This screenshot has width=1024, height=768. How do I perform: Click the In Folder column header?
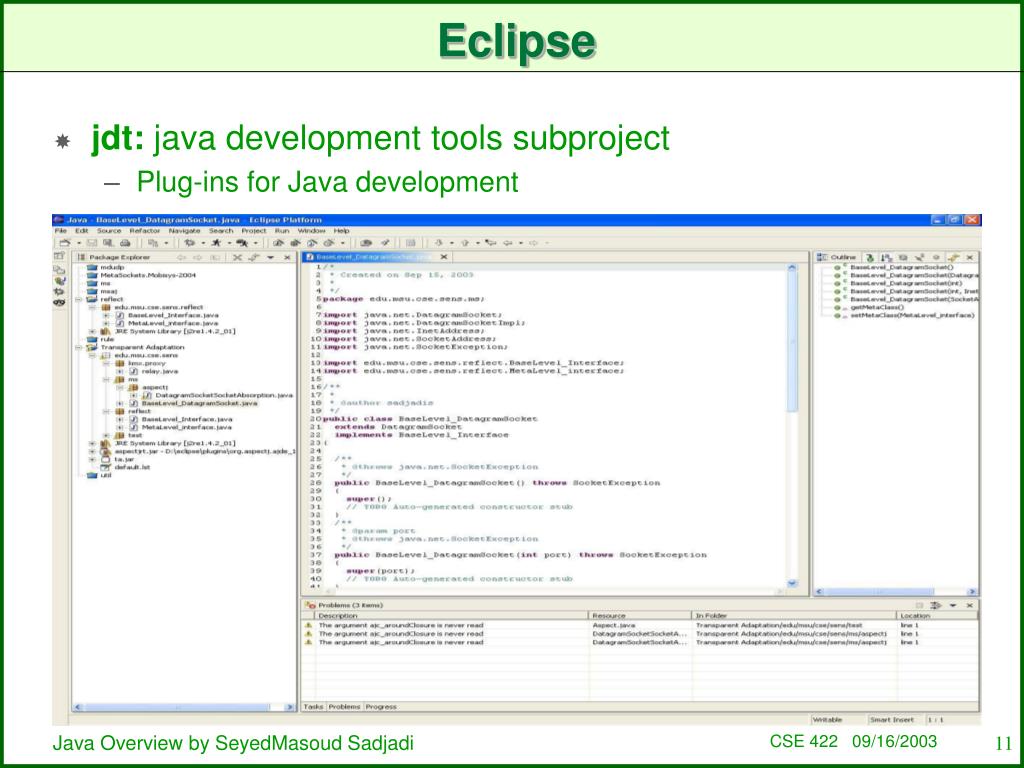tap(793, 616)
